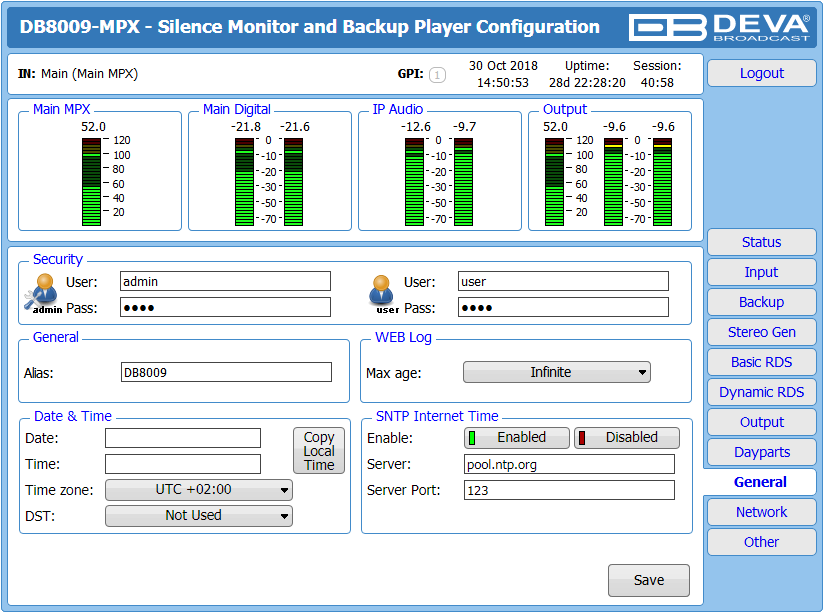This screenshot has height=613, width=824.
Task: Click the user account Pass field
Action: [x=563, y=307]
